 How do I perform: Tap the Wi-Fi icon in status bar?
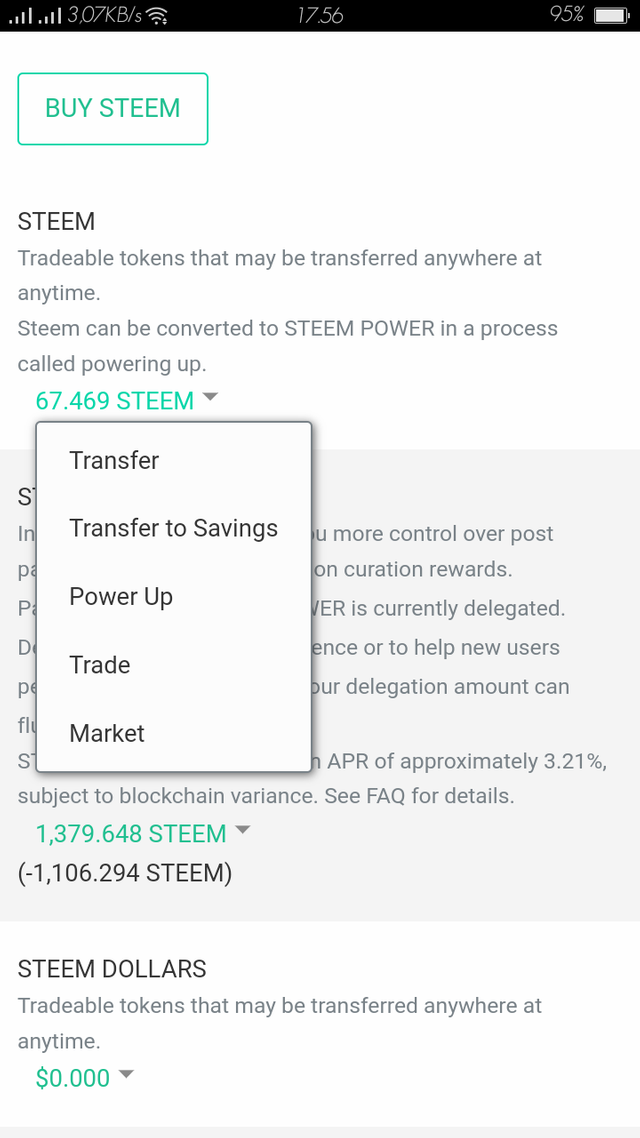[157, 16]
